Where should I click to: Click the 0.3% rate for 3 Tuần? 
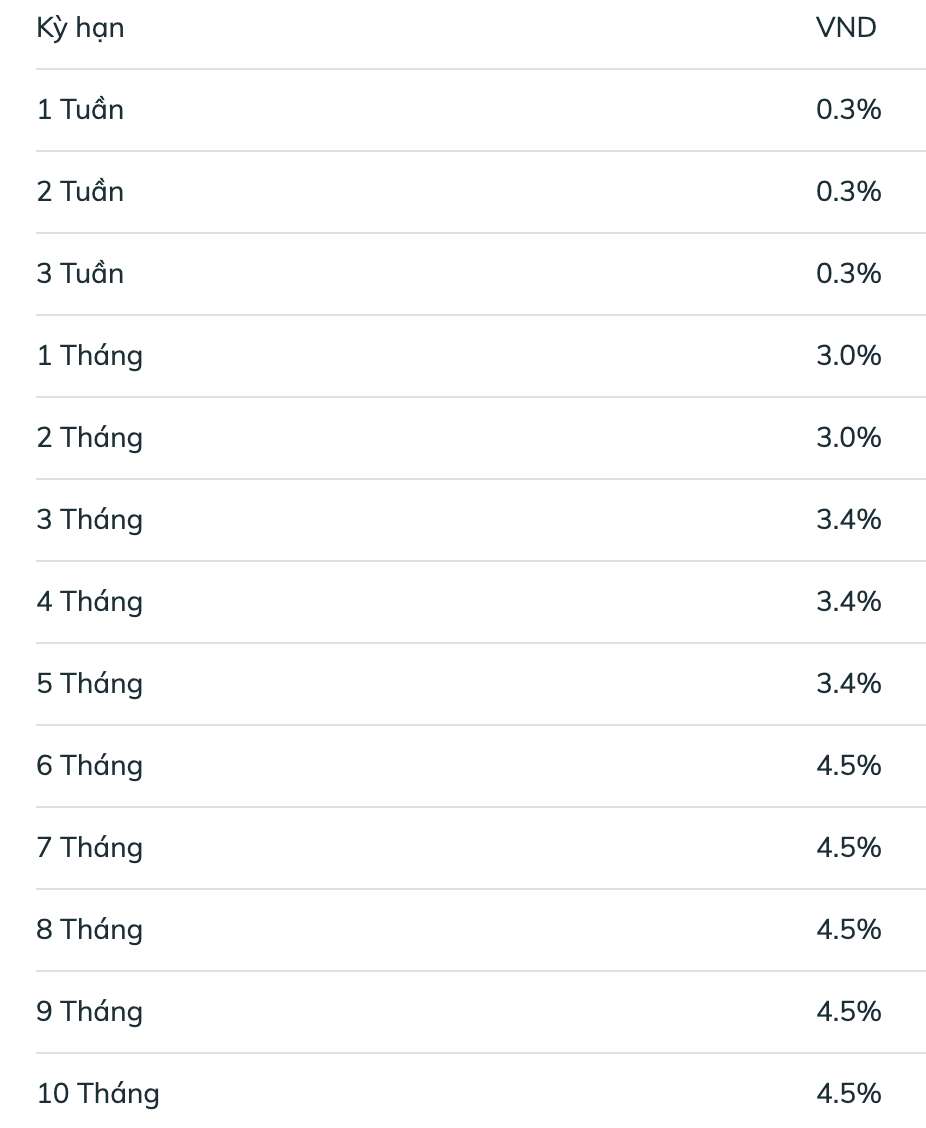pyautogui.click(x=848, y=274)
